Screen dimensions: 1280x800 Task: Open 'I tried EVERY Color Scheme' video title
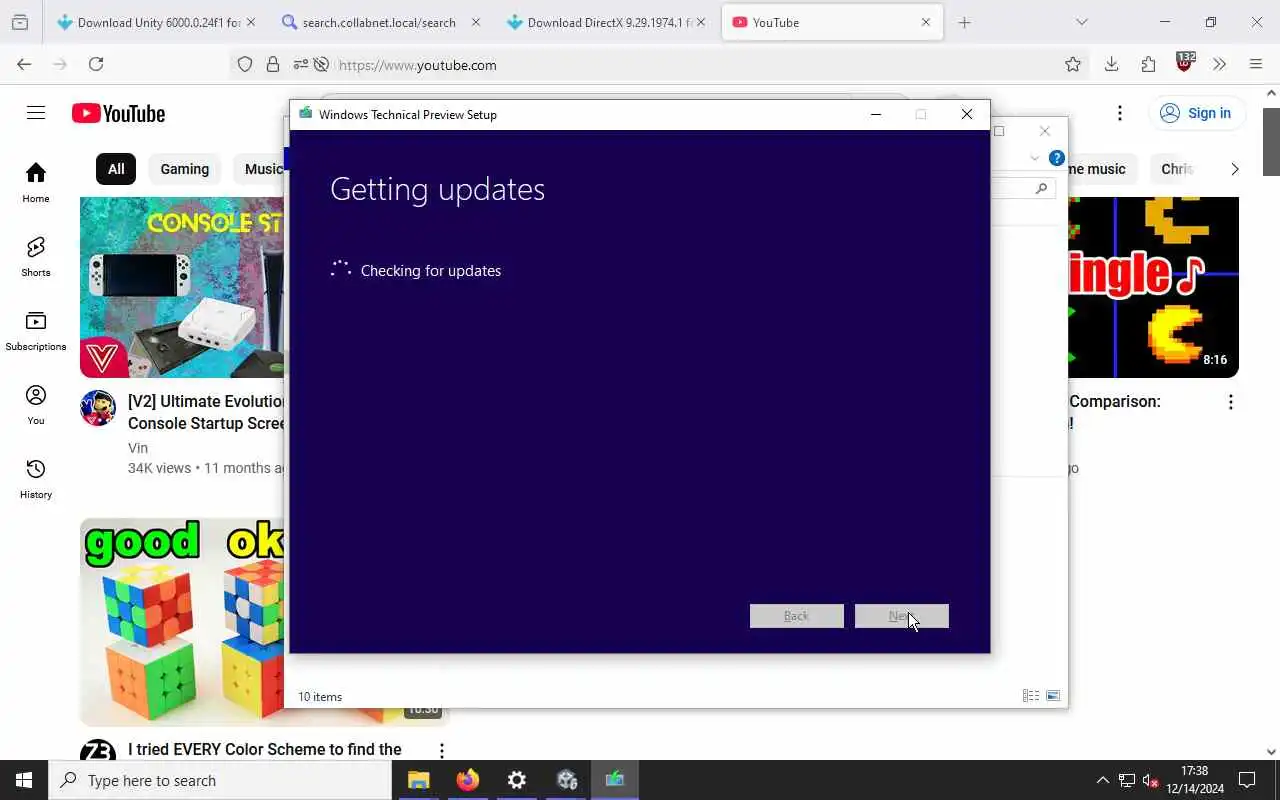click(265, 749)
